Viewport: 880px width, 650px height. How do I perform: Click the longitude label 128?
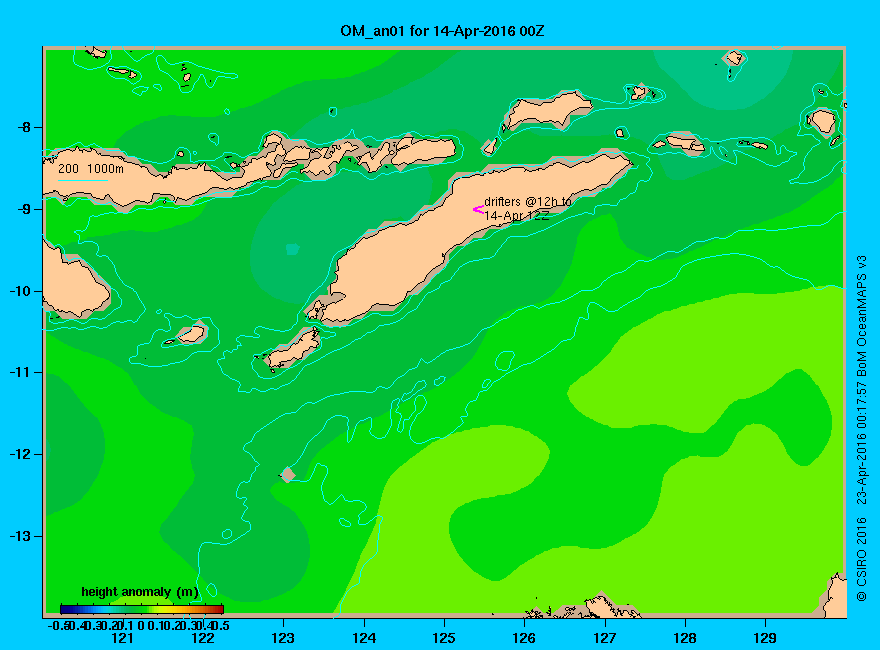coord(685,638)
